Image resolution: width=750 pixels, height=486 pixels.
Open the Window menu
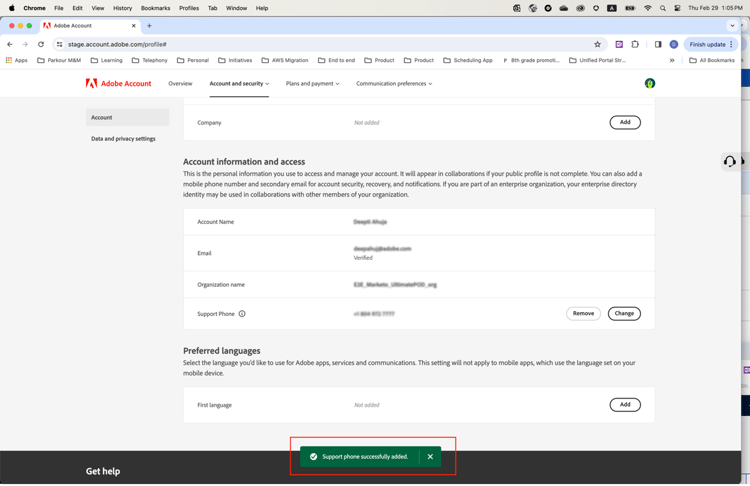236,8
